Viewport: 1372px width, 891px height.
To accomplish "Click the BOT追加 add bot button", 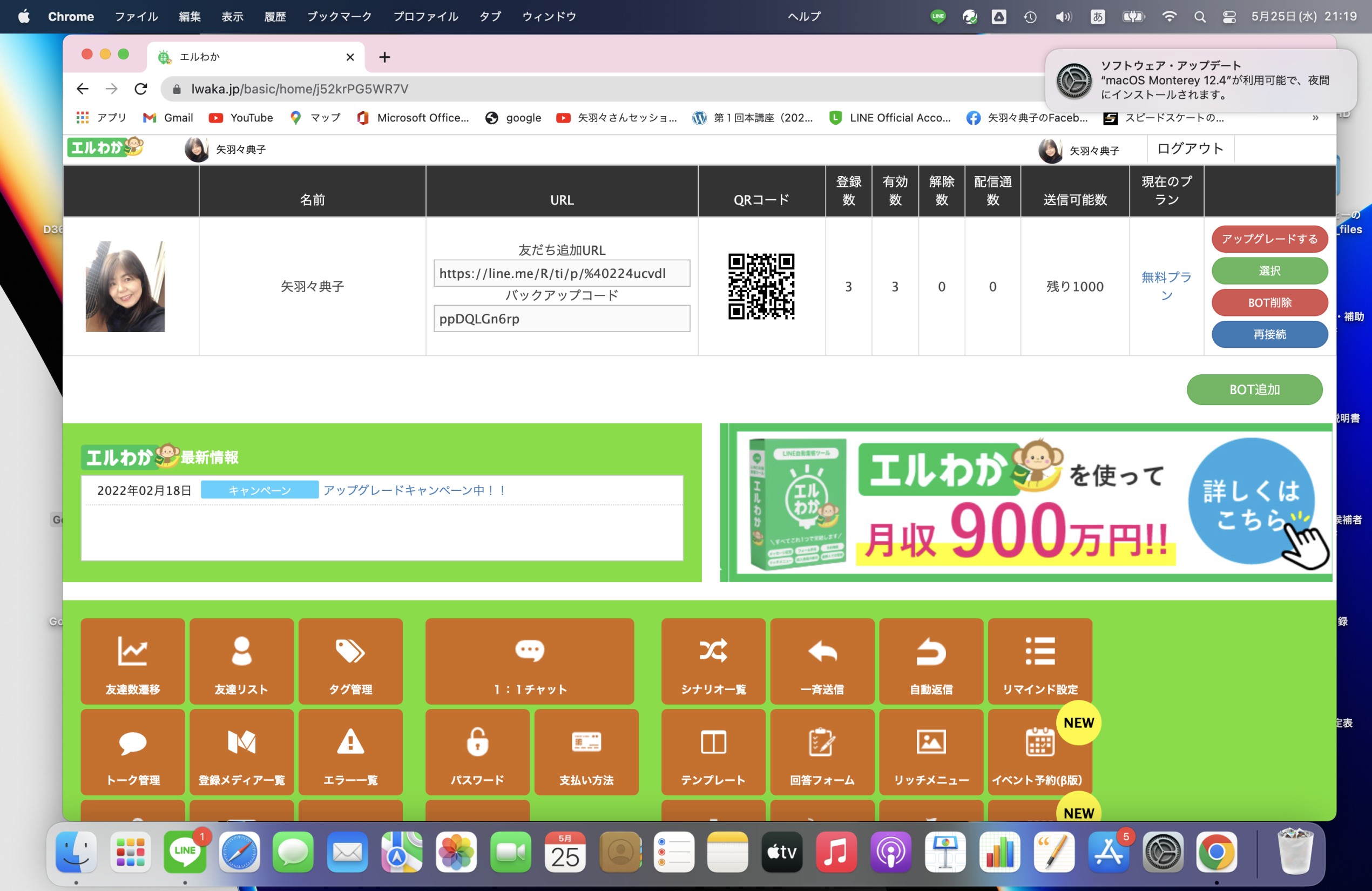I will coord(1254,389).
